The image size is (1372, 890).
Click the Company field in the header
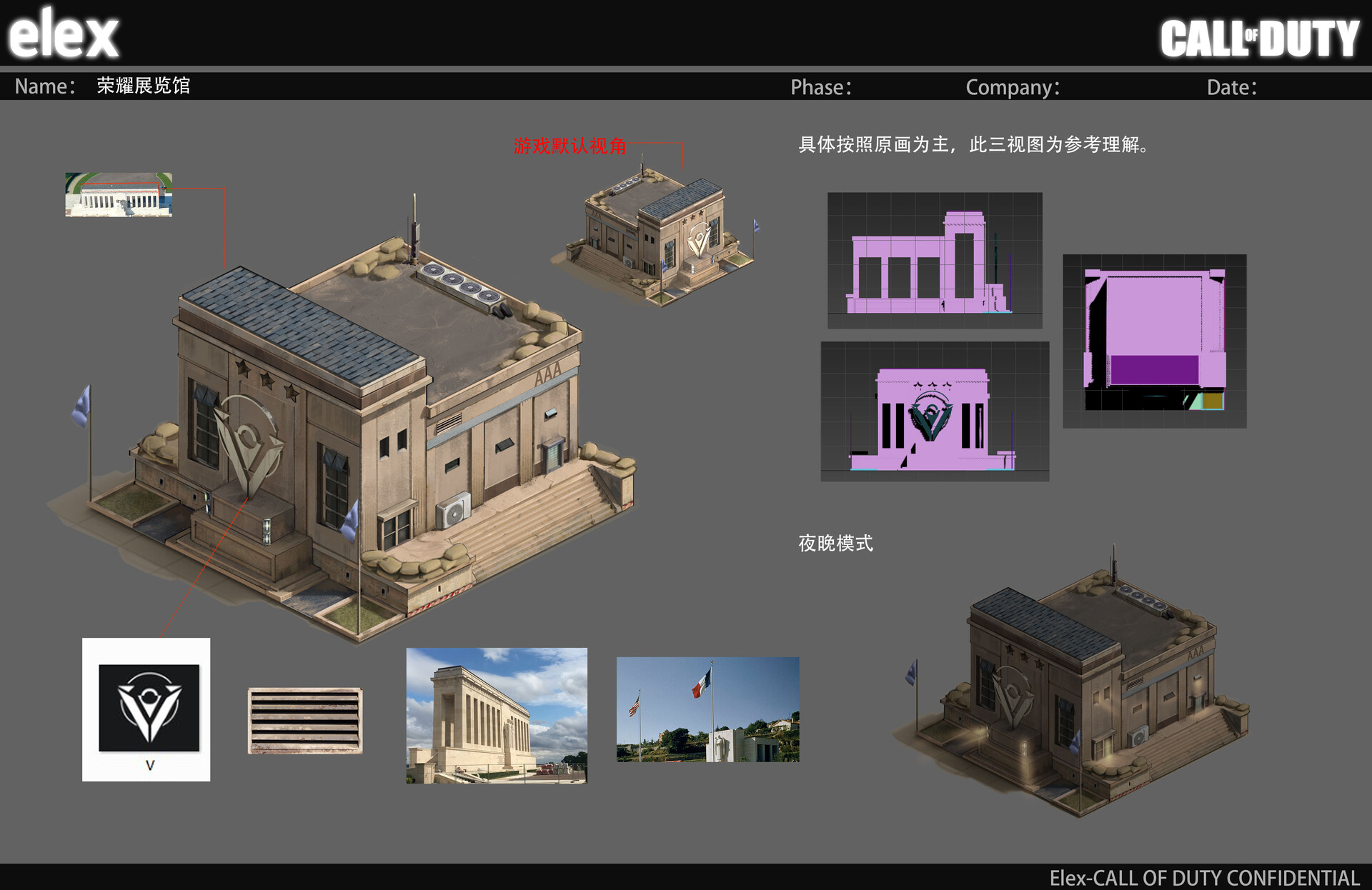coord(1012,87)
